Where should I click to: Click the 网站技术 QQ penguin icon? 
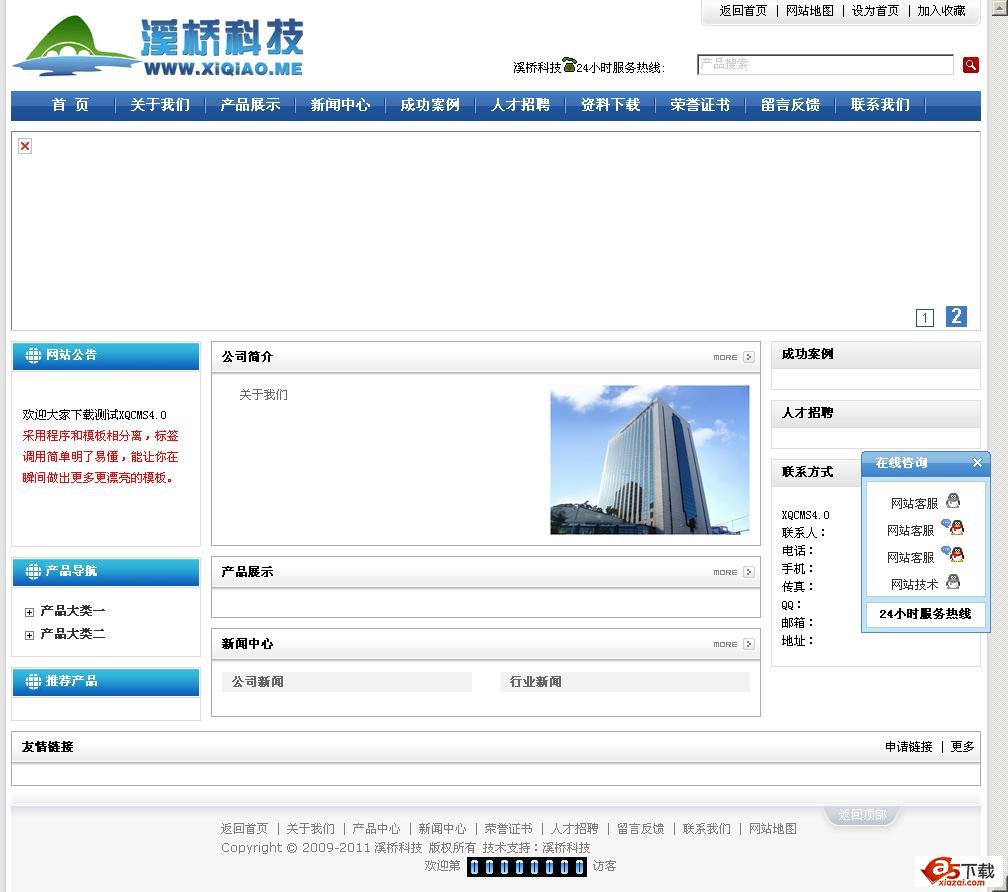[x=953, y=581]
